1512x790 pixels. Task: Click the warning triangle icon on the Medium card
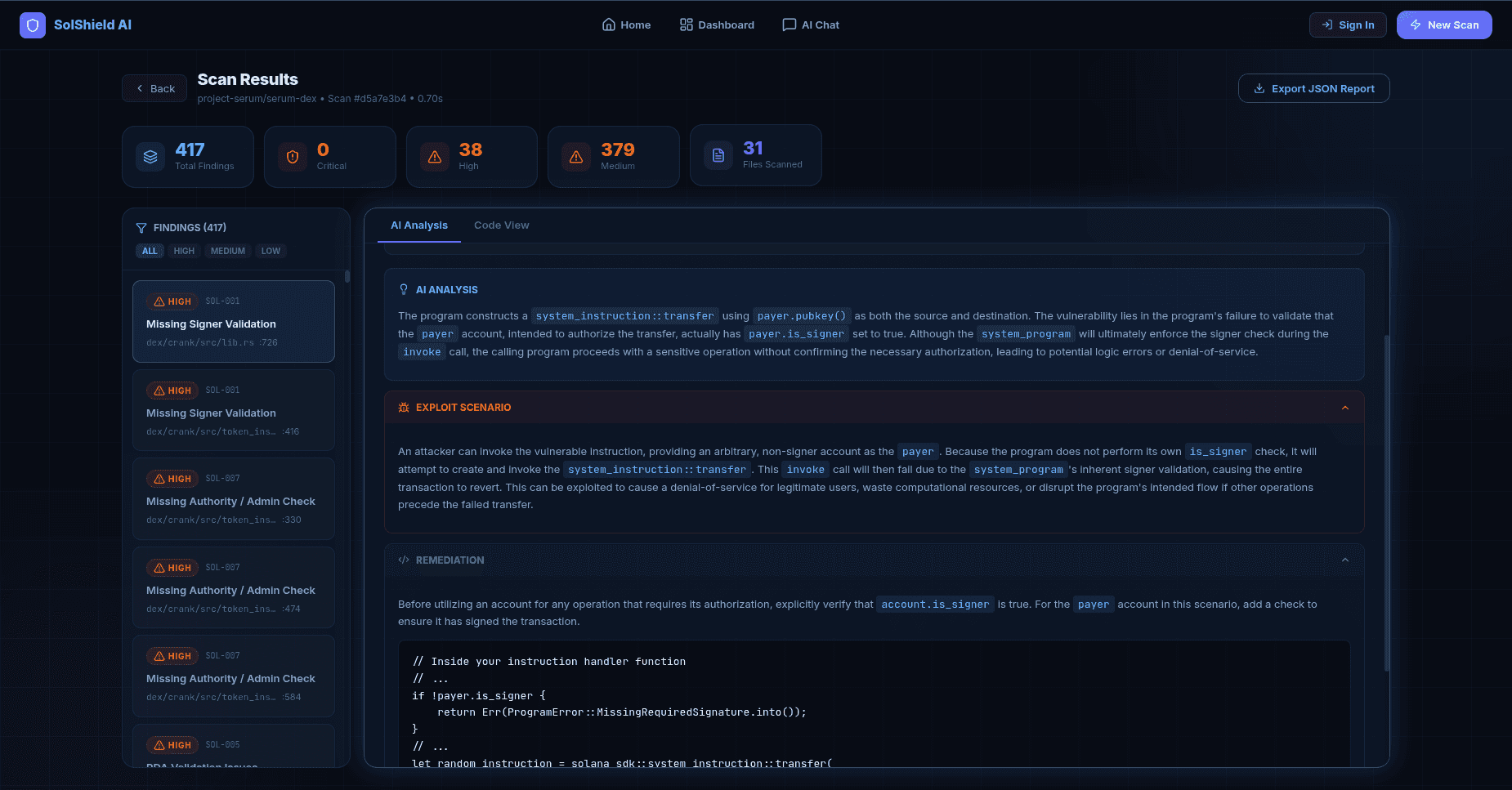point(576,157)
